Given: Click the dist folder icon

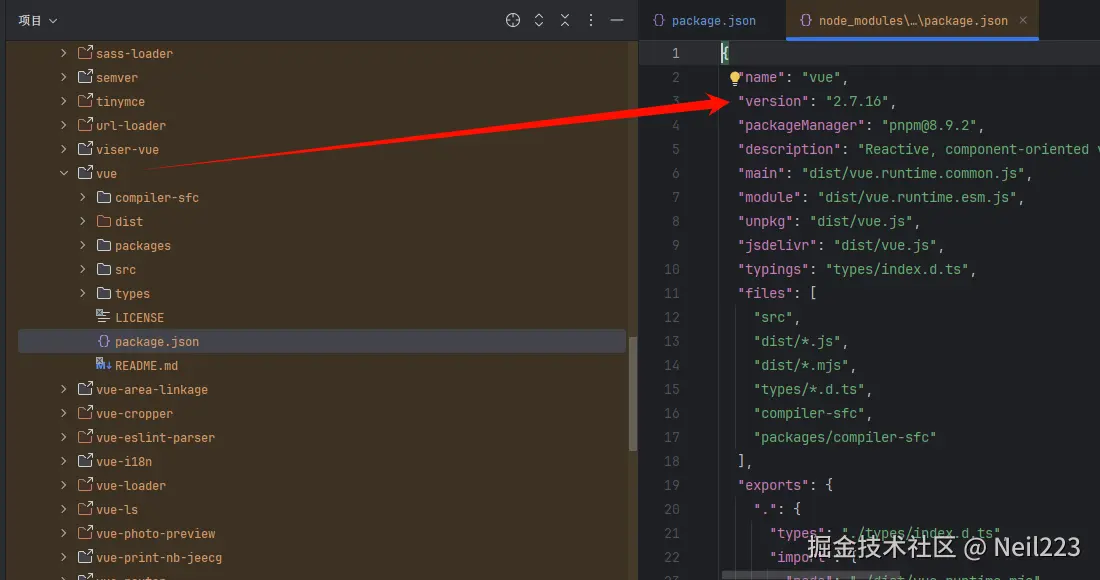Looking at the screenshot, I should pos(104,221).
